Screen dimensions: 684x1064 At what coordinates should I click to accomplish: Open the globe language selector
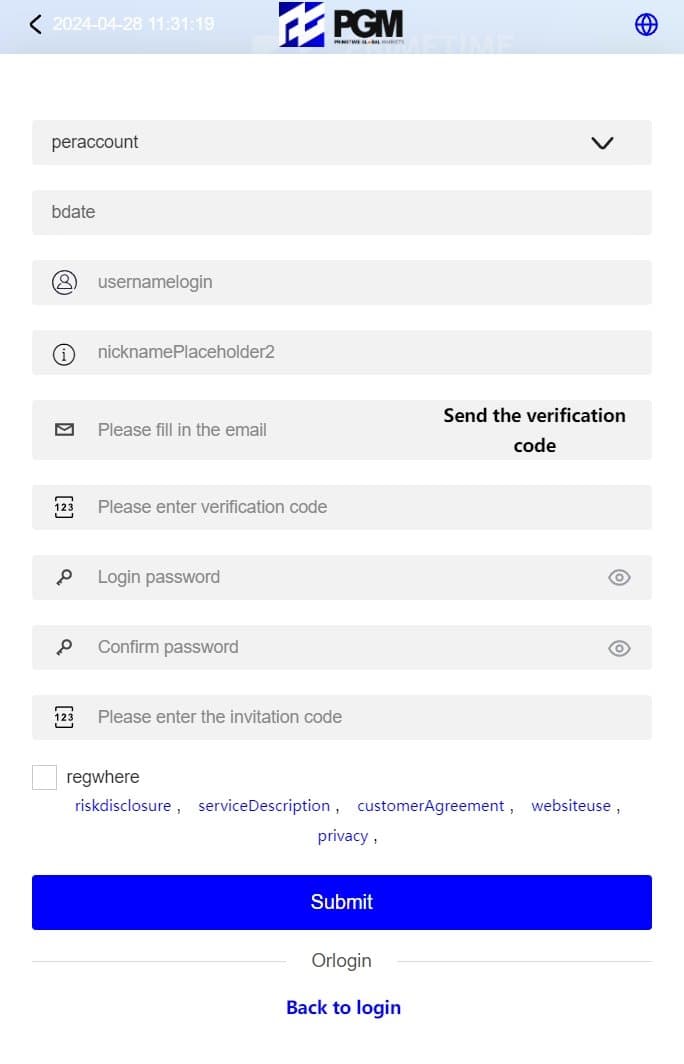click(647, 25)
